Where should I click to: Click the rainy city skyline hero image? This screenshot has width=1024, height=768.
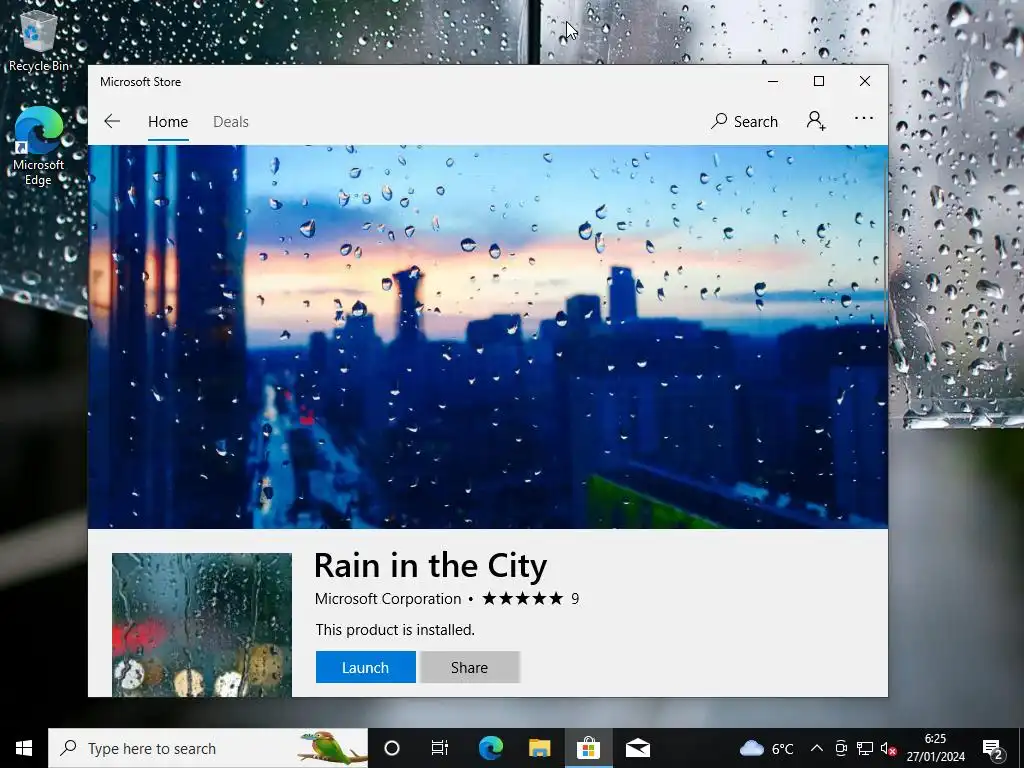tap(488, 336)
